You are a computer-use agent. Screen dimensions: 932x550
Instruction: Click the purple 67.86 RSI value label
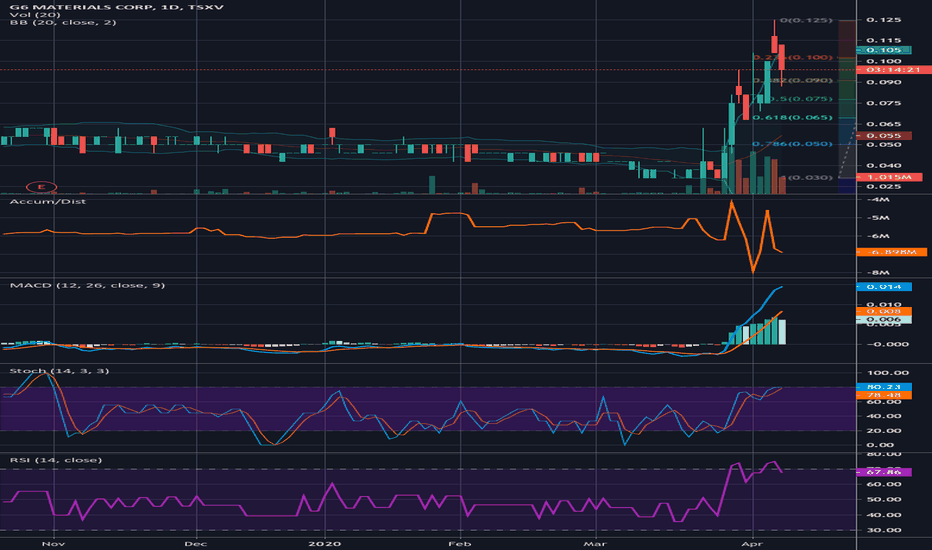click(884, 472)
